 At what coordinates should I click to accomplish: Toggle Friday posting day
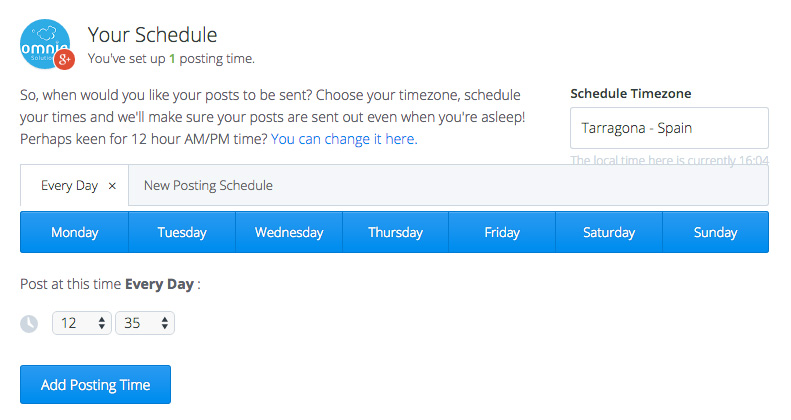click(502, 233)
